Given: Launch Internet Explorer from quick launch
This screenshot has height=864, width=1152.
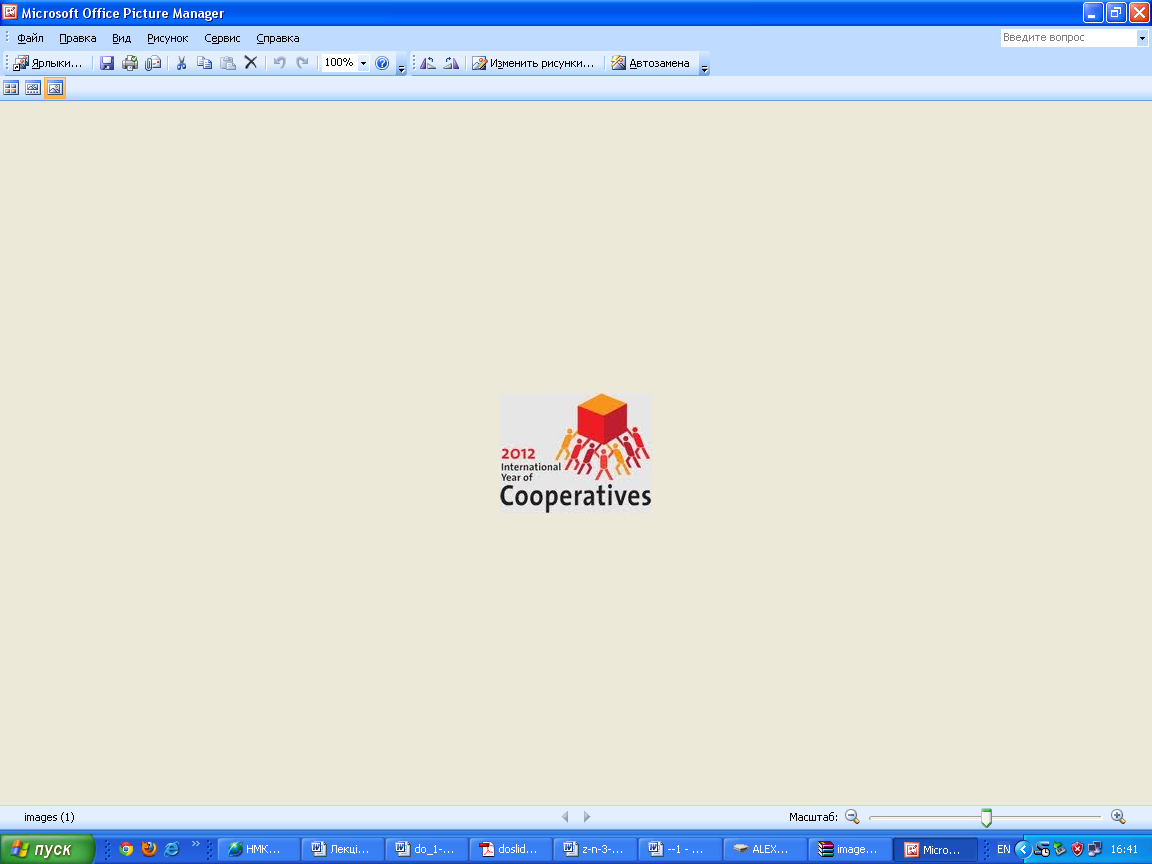Looking at the screenshot, I should (172, 849).
